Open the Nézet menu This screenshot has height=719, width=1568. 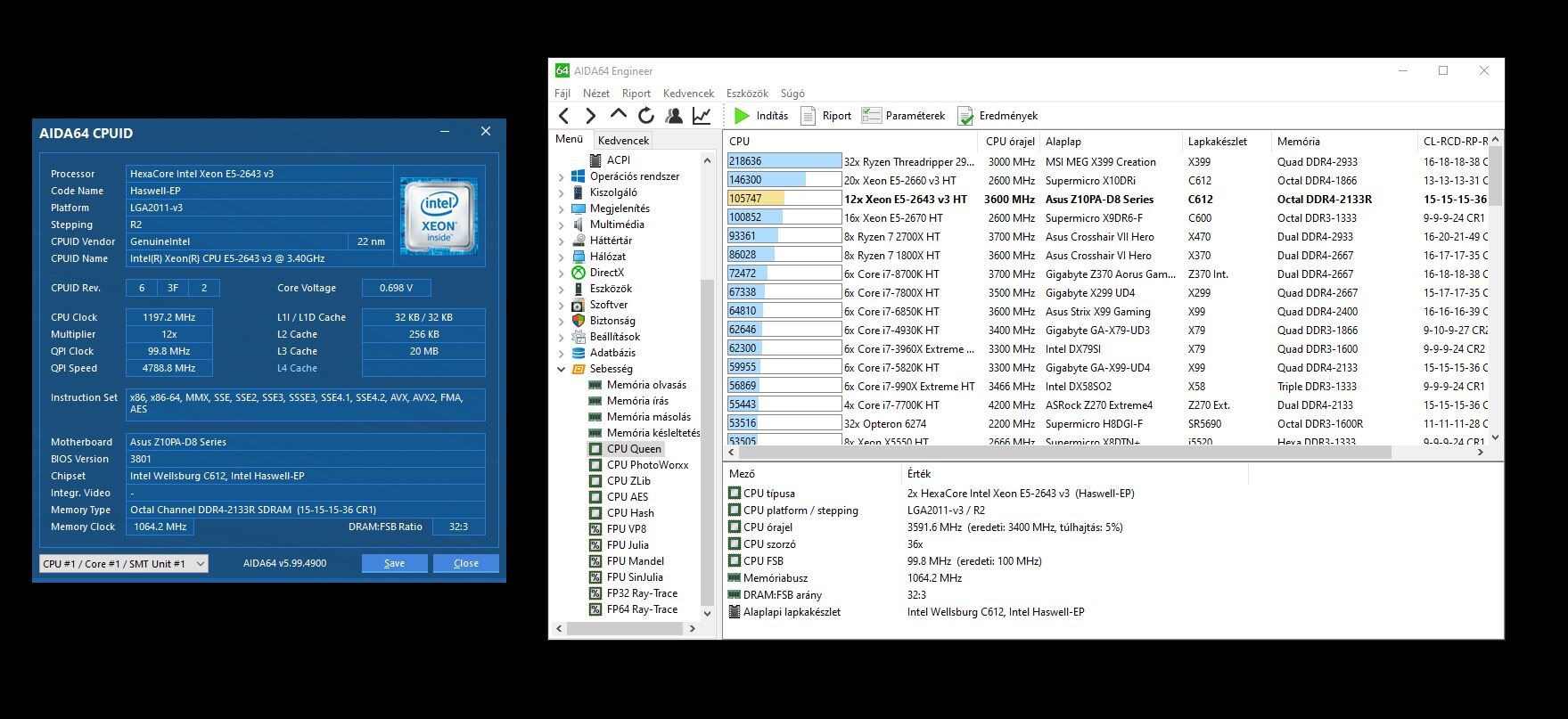click(596, 94)
